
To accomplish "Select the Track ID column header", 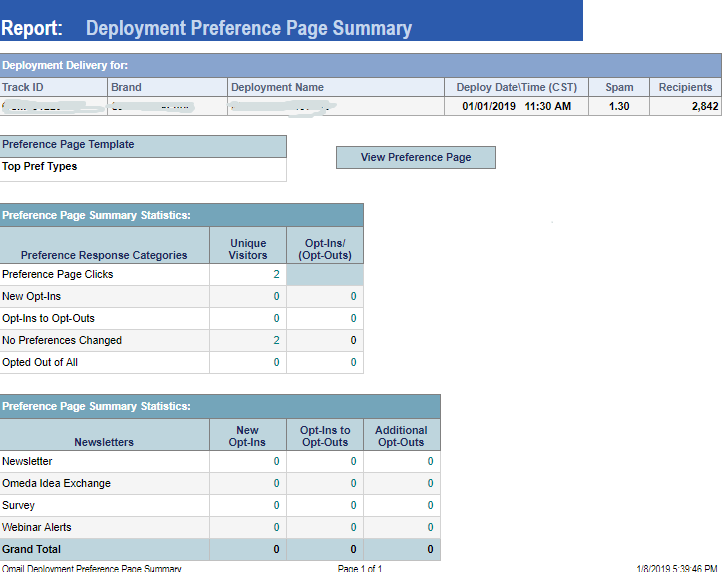I will pyautogui.click(x=23, y=88).
